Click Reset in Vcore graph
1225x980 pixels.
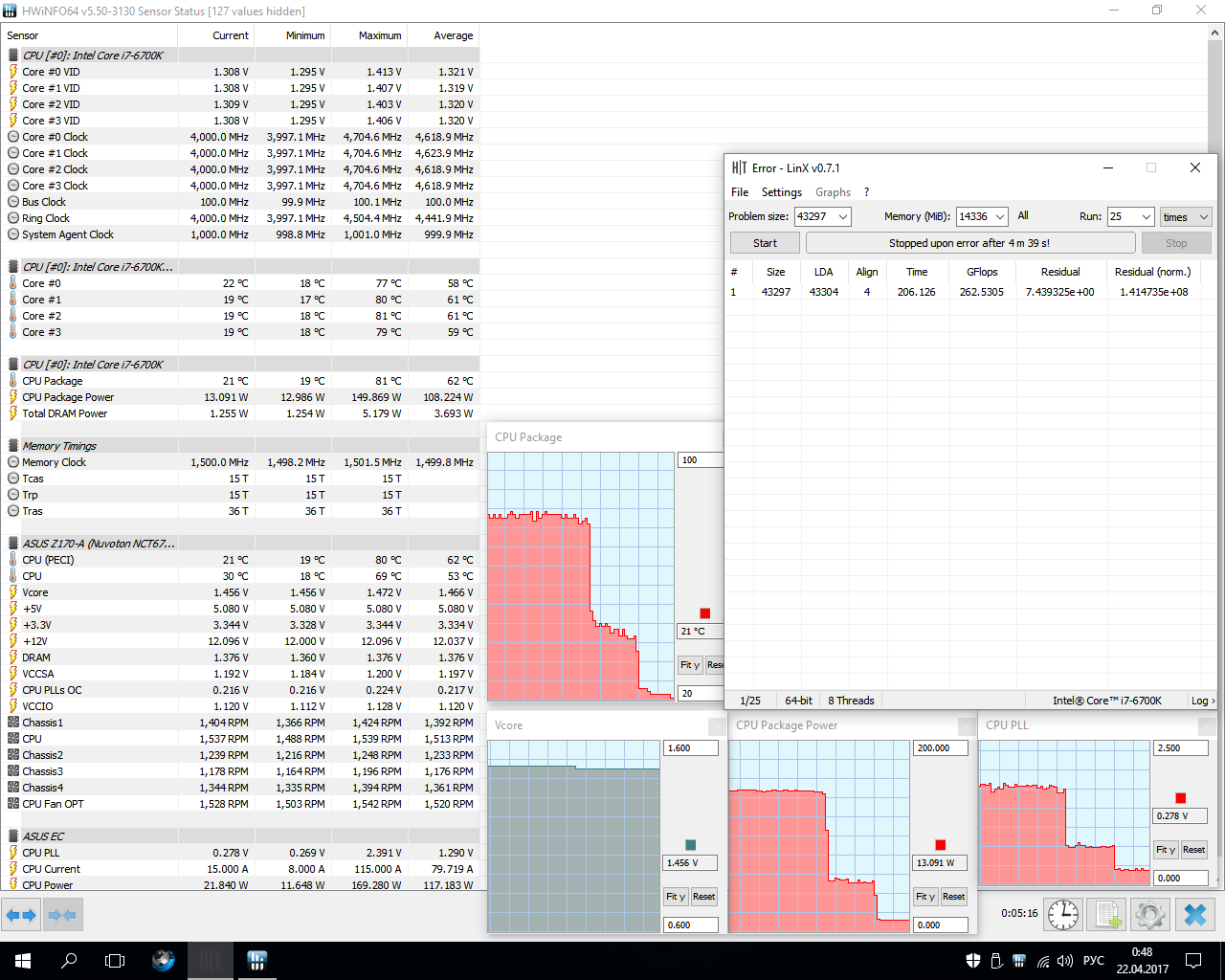click(703, 897)
